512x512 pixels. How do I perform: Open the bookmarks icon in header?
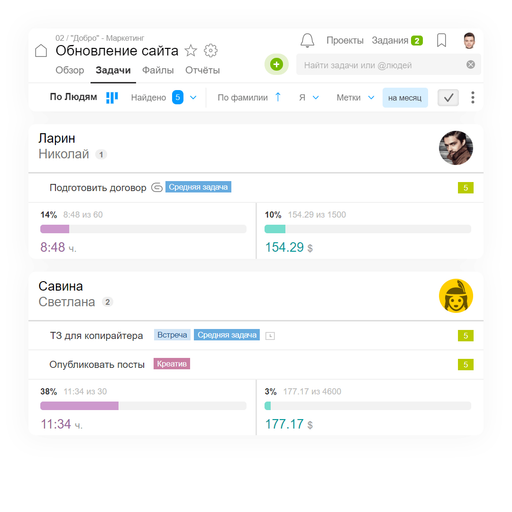click(441, 40)
